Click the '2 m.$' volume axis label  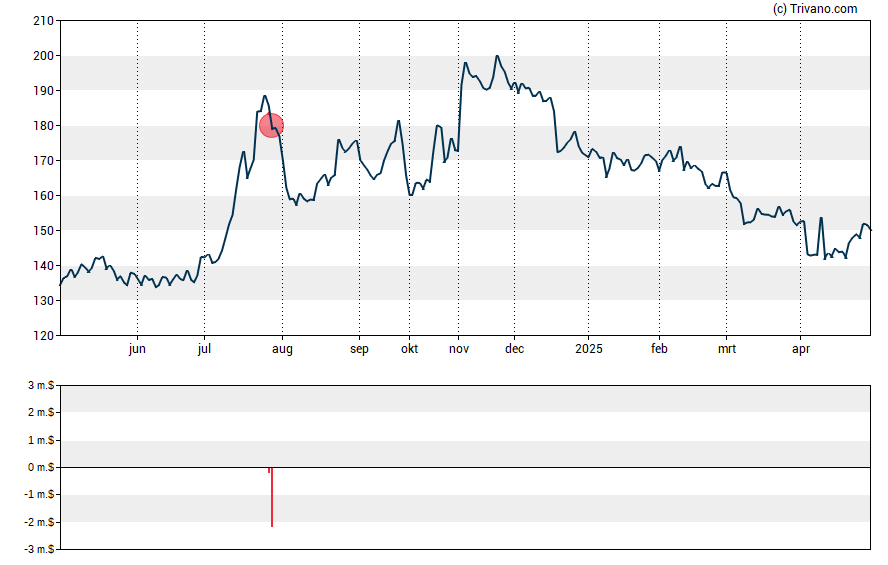[41, 412]
